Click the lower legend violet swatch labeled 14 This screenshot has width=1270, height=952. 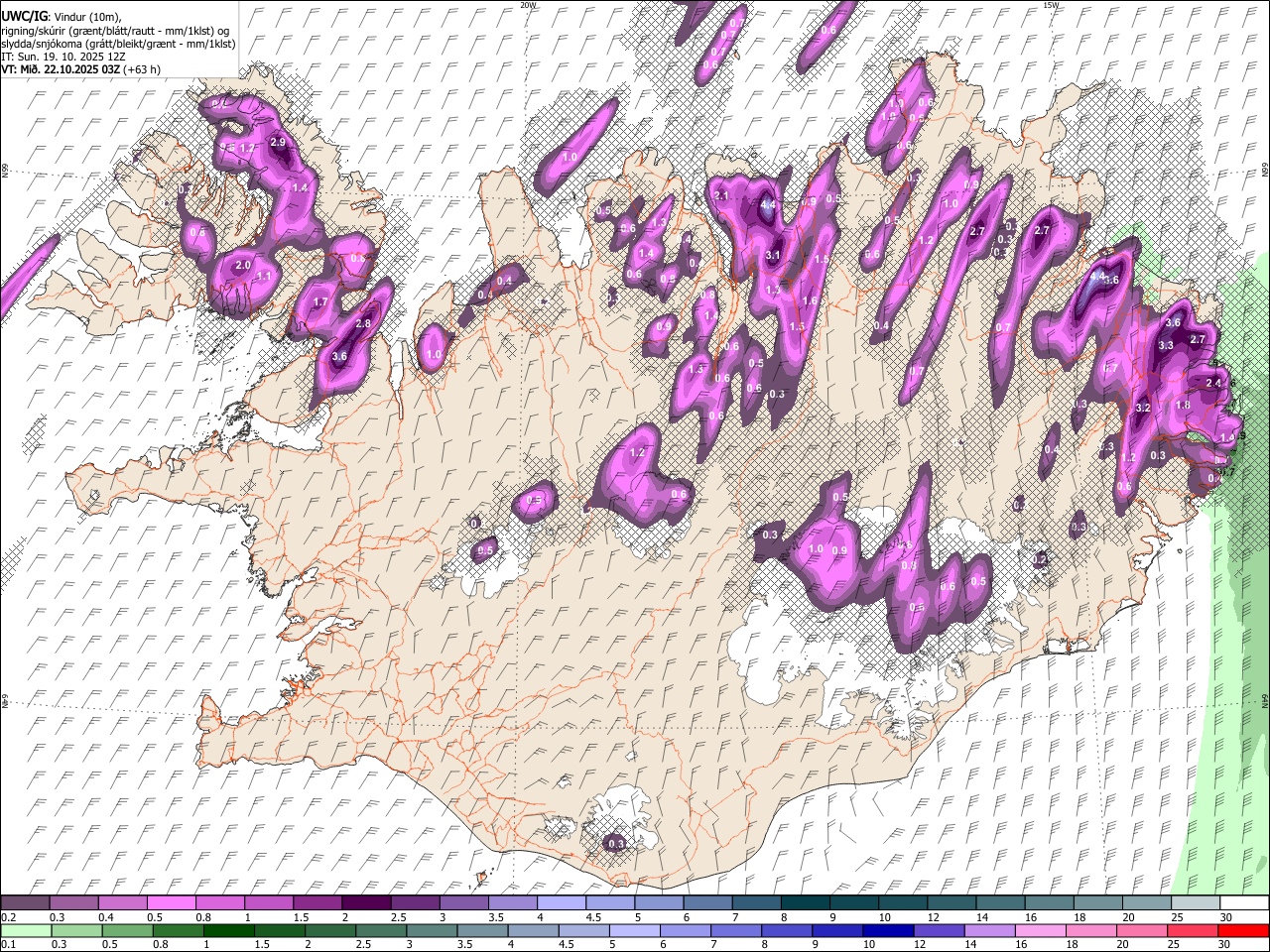989,930
